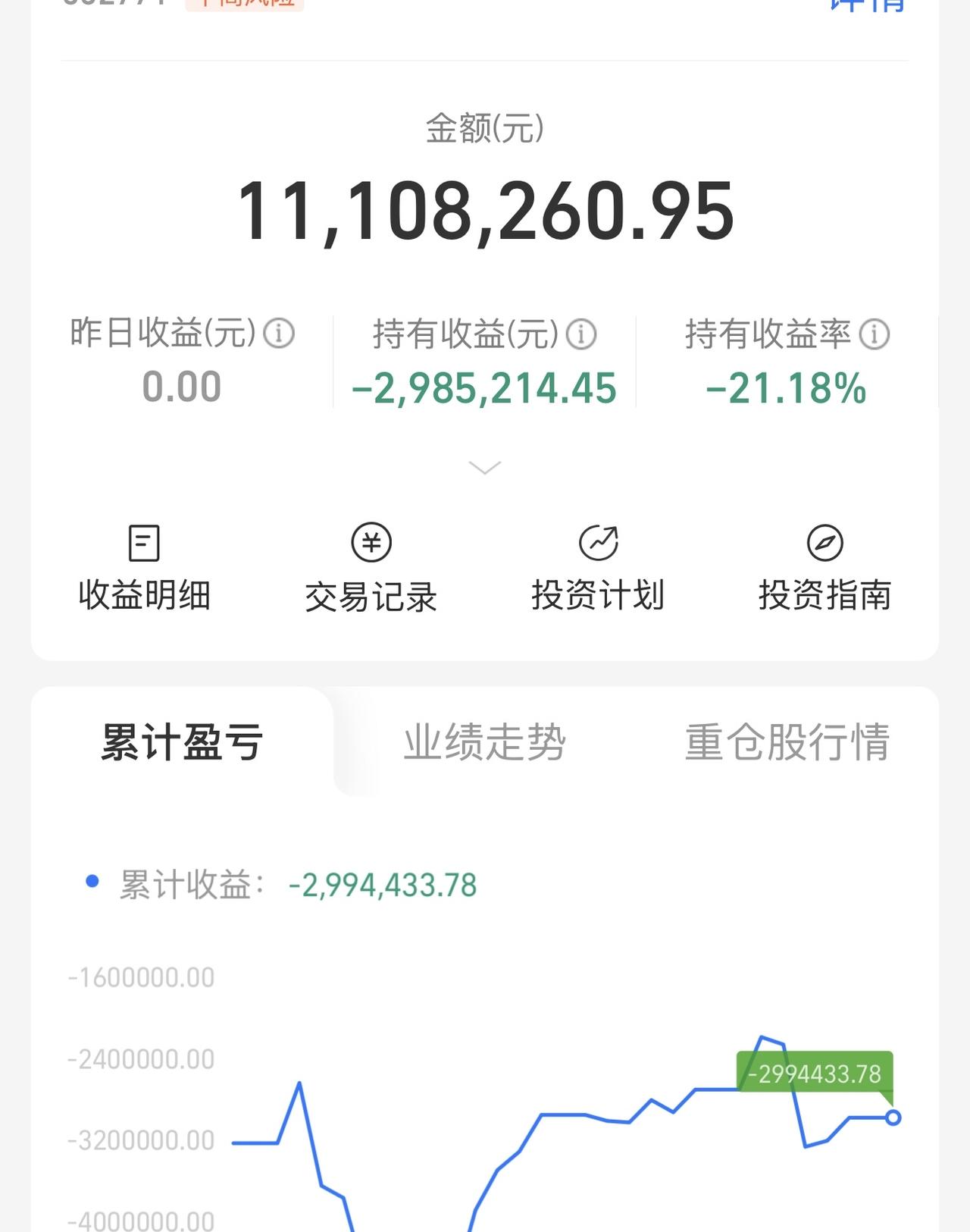Switch to 业绩走势 tab
The image size is (970, 1232).
coord(485,741)
